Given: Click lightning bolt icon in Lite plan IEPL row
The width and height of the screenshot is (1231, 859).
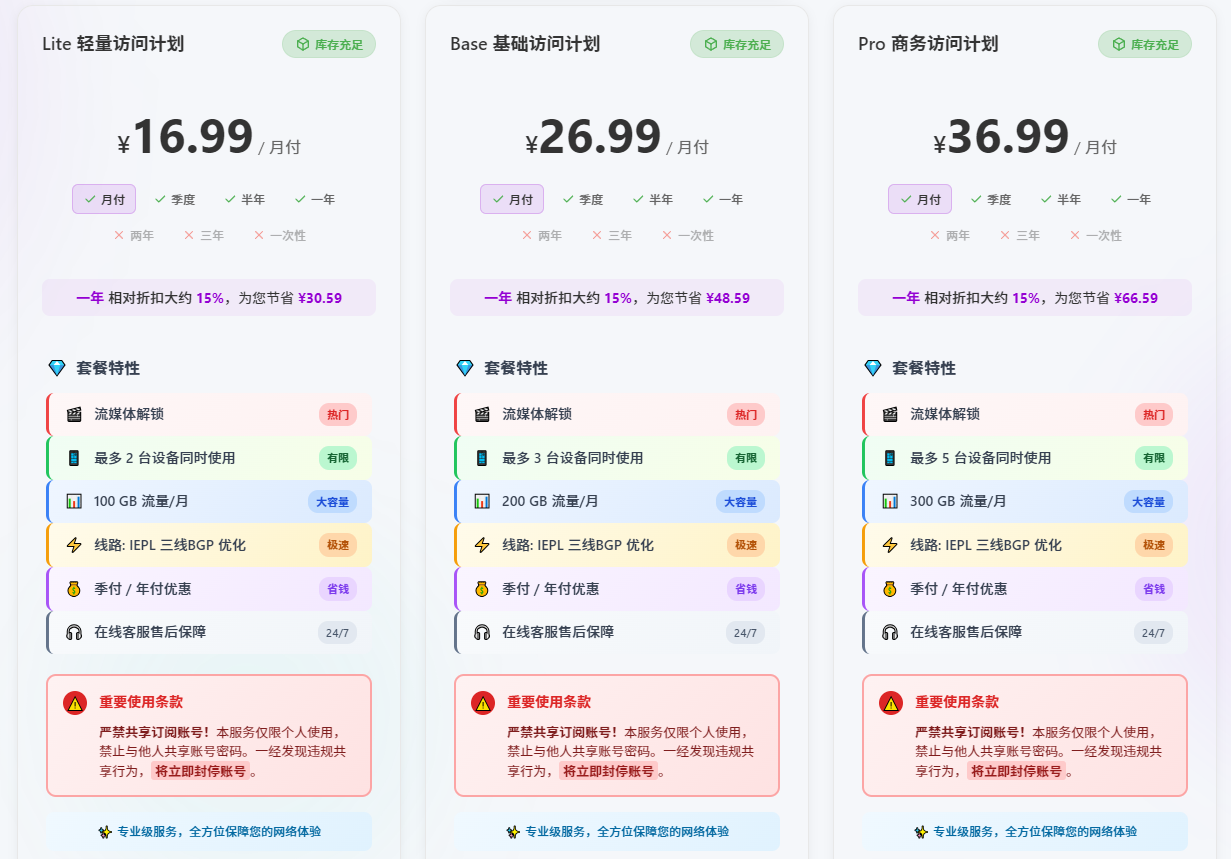Looking at the screenshot, I should [74, 545].
